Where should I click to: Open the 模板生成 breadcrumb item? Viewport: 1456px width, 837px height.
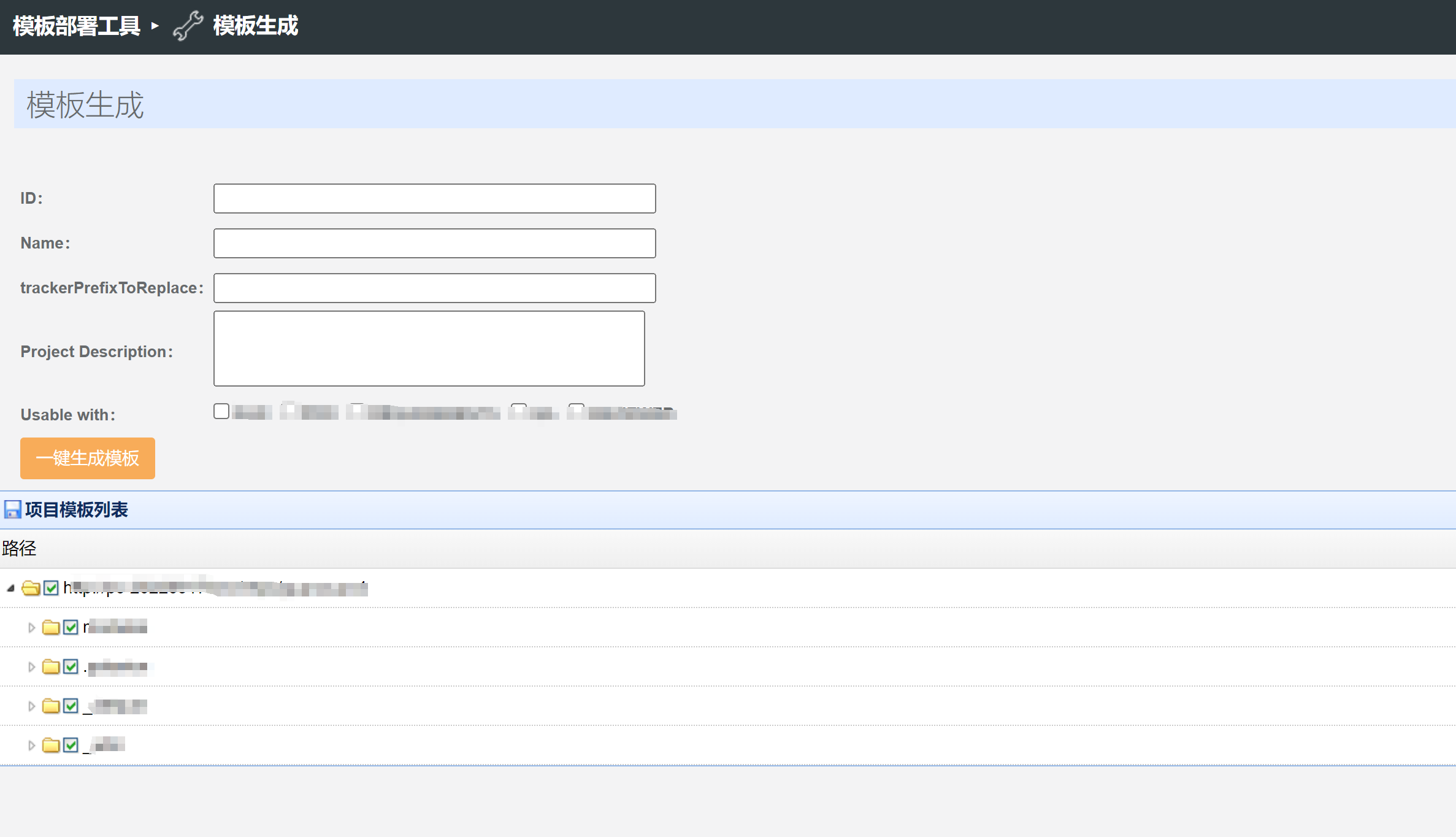[256, 26]
